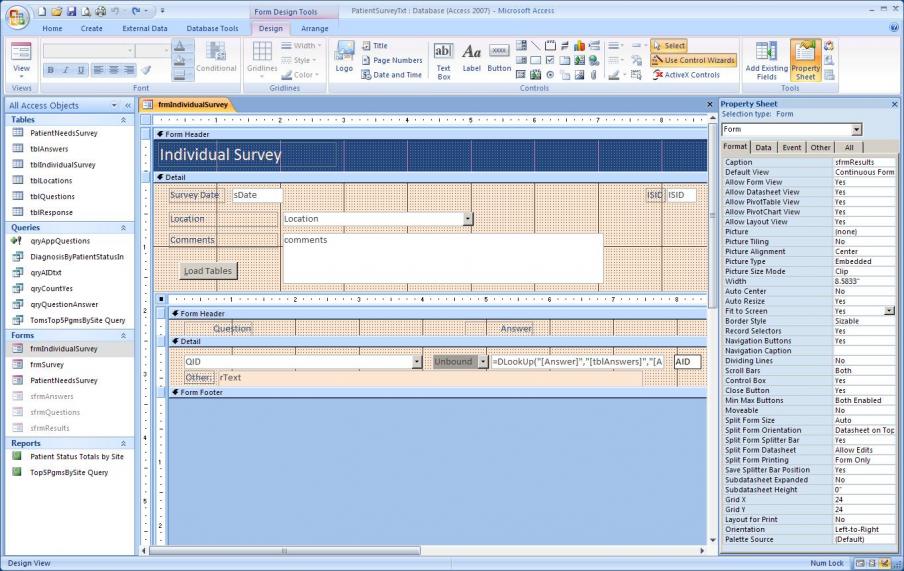Click the Fill/Back Color paint bucket button

[182, 61]
